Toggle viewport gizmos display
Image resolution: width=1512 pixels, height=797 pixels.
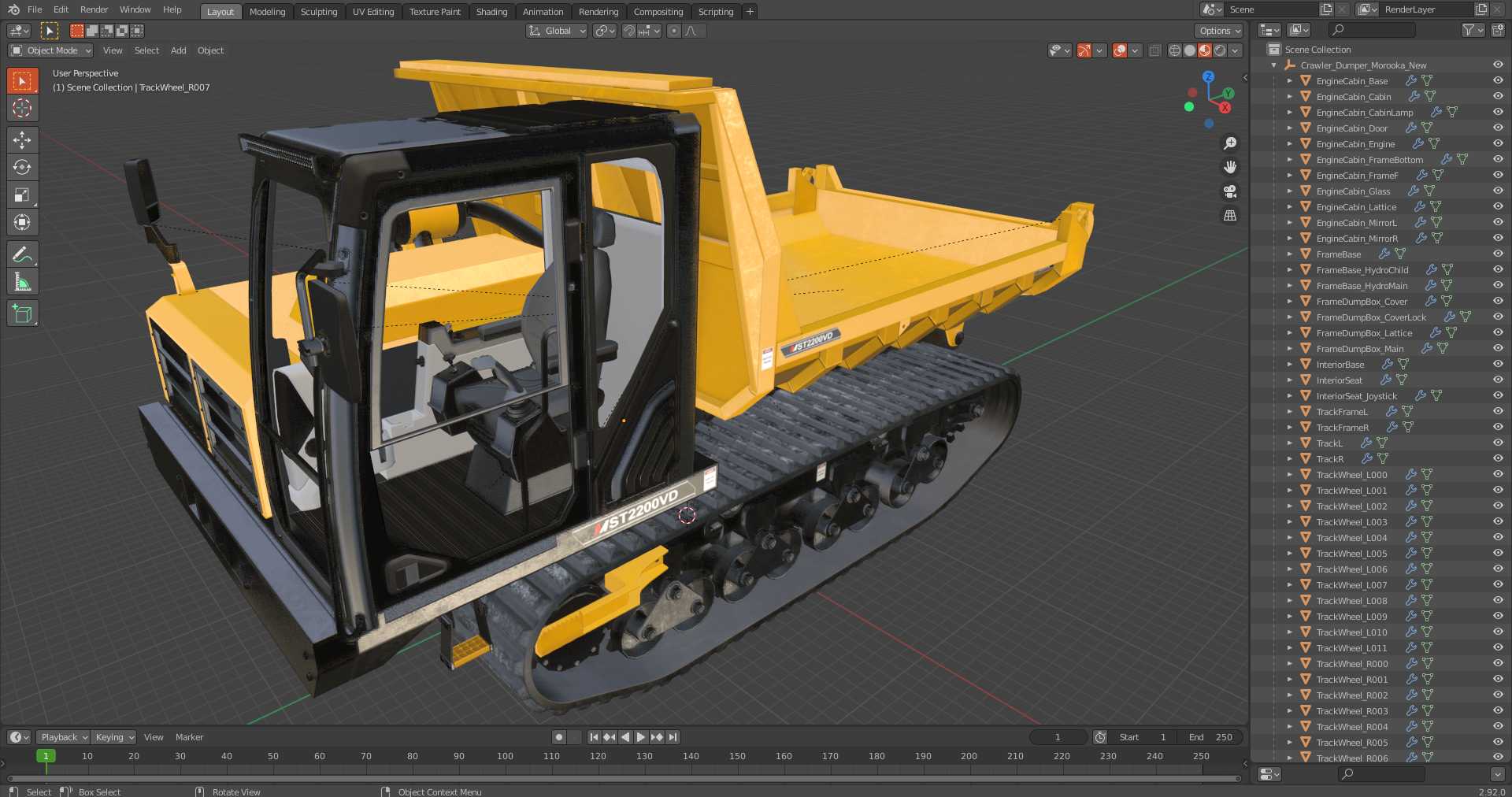pos(1084,50)
